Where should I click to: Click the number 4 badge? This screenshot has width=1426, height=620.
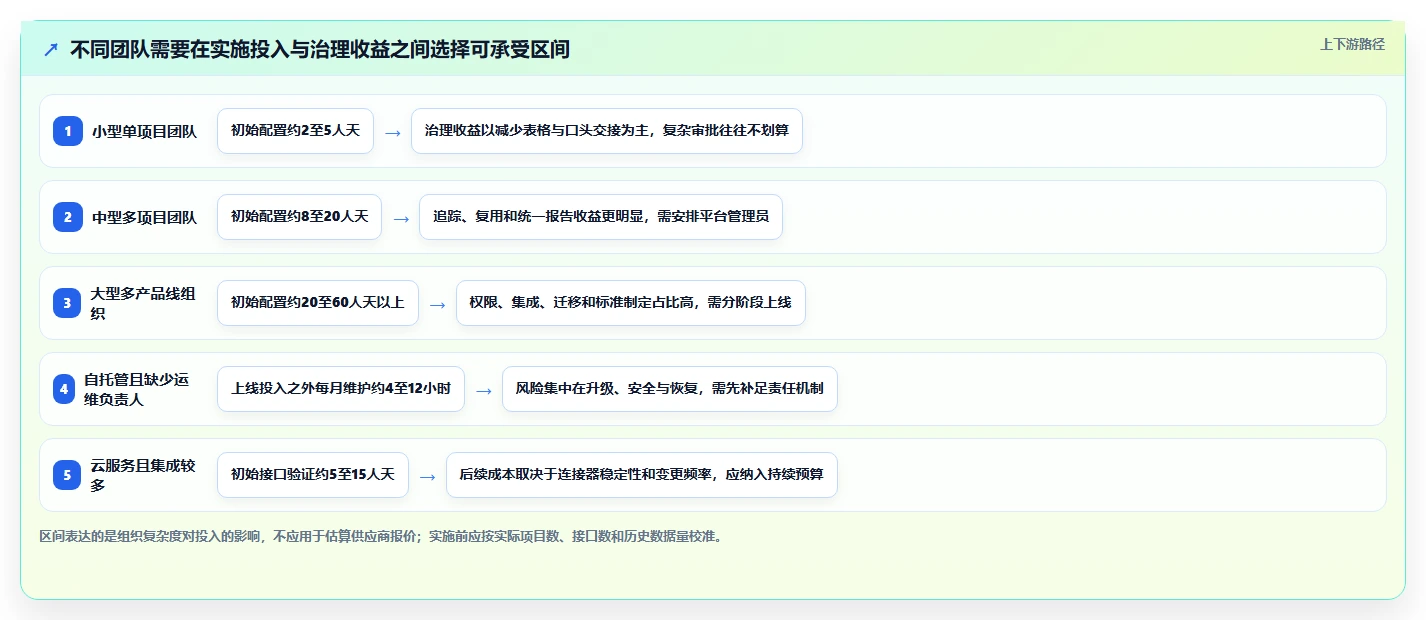pos(64,389)
